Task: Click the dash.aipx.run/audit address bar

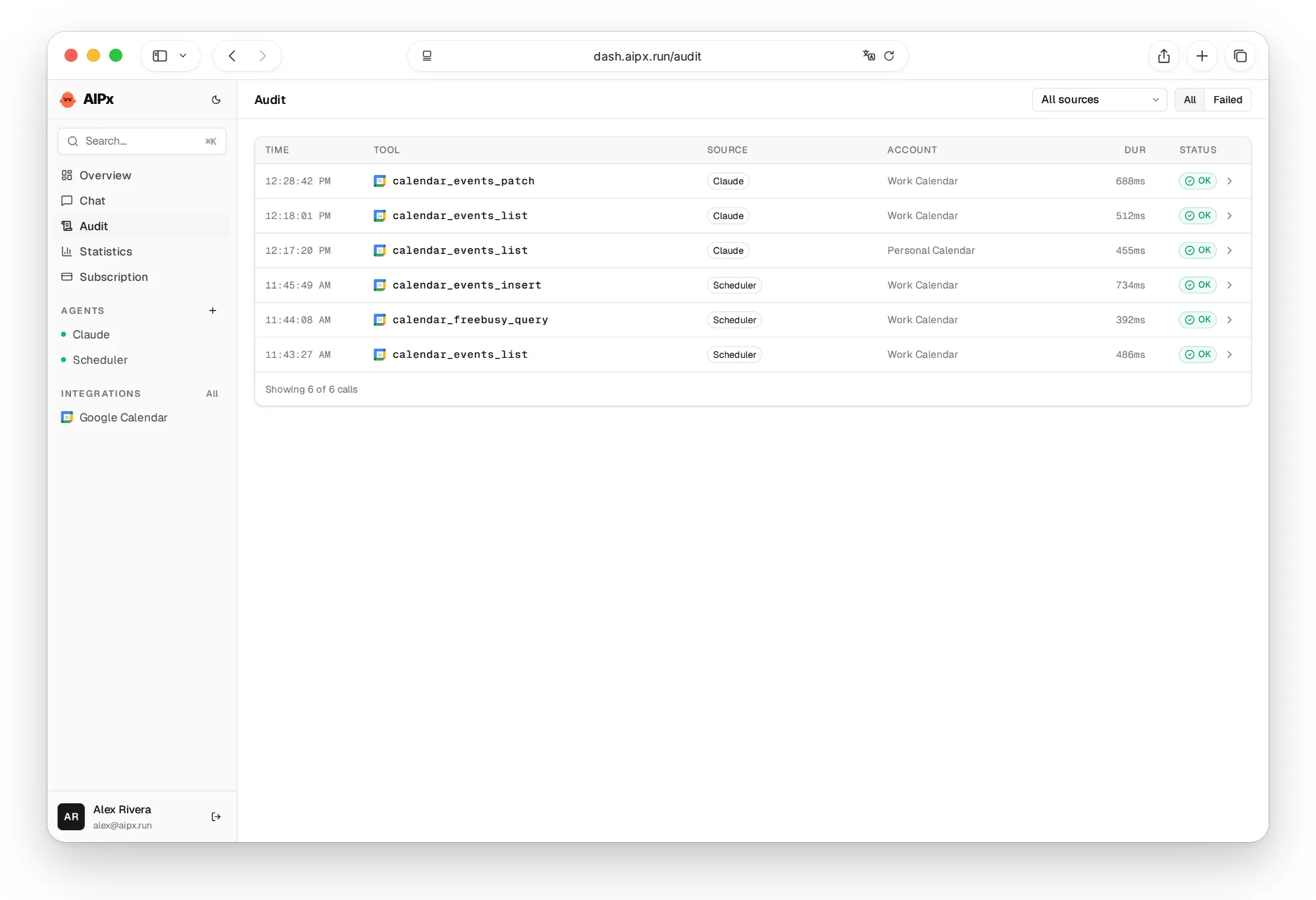Action: coord(647,57)
